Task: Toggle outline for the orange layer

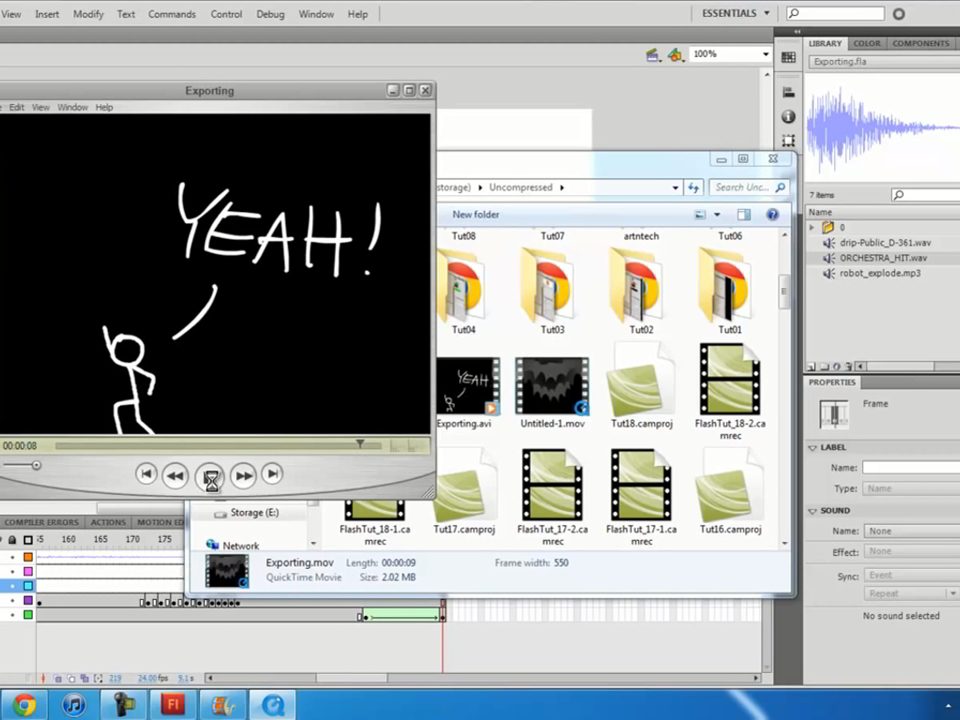Action: pyautogui.click(x=28, y=557)
